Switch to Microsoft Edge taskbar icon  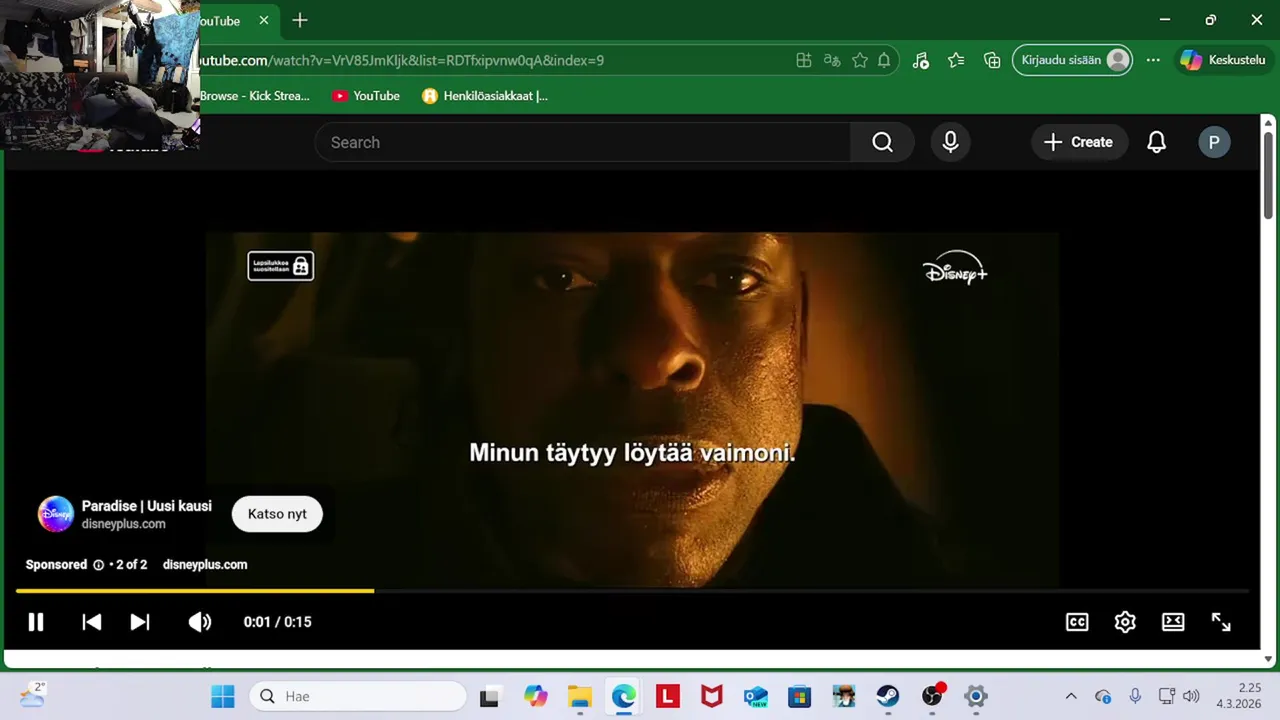click(x=624, y=696)
